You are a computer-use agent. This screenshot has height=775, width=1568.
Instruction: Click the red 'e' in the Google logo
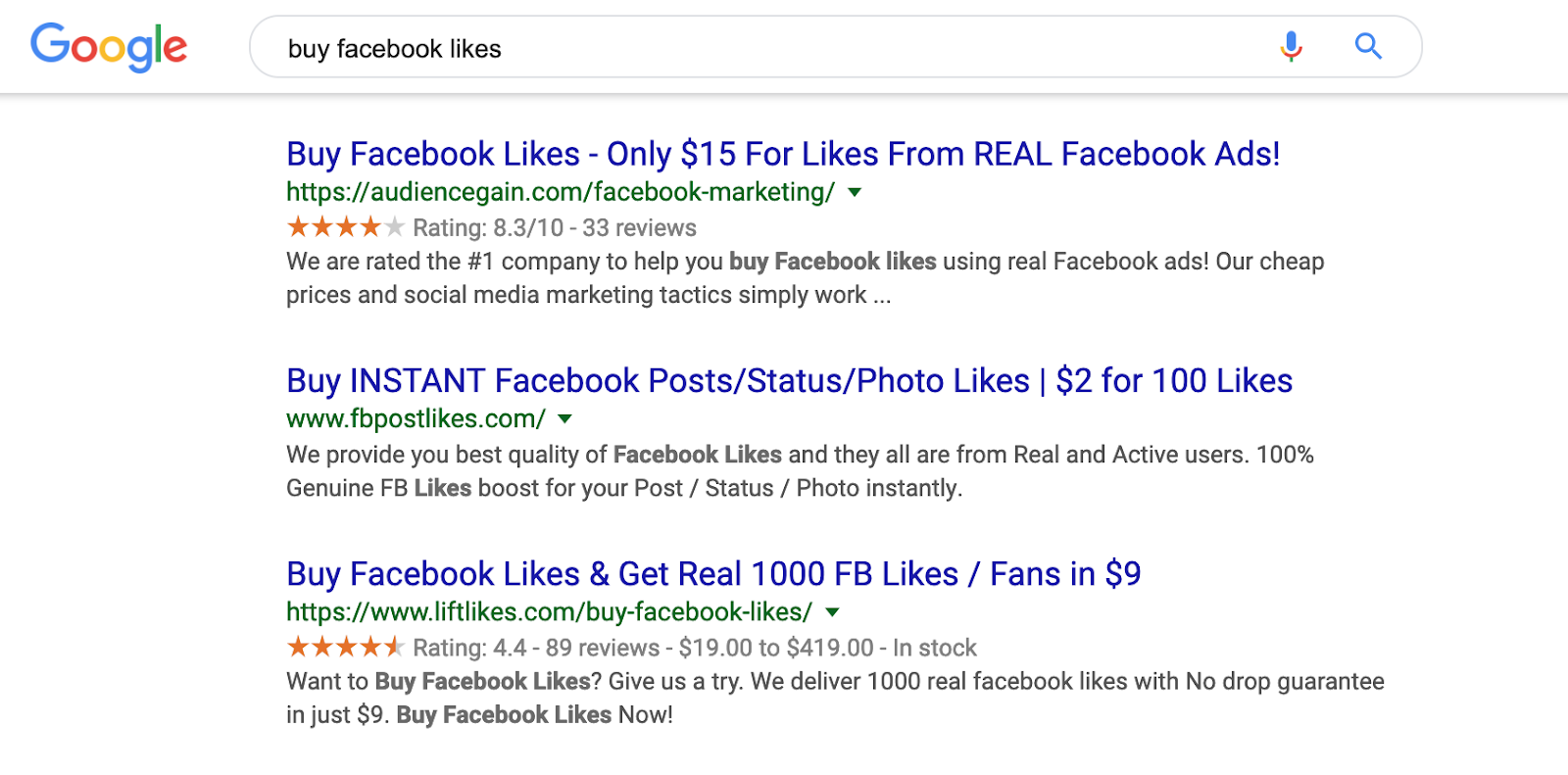click(x=173, y=49)
